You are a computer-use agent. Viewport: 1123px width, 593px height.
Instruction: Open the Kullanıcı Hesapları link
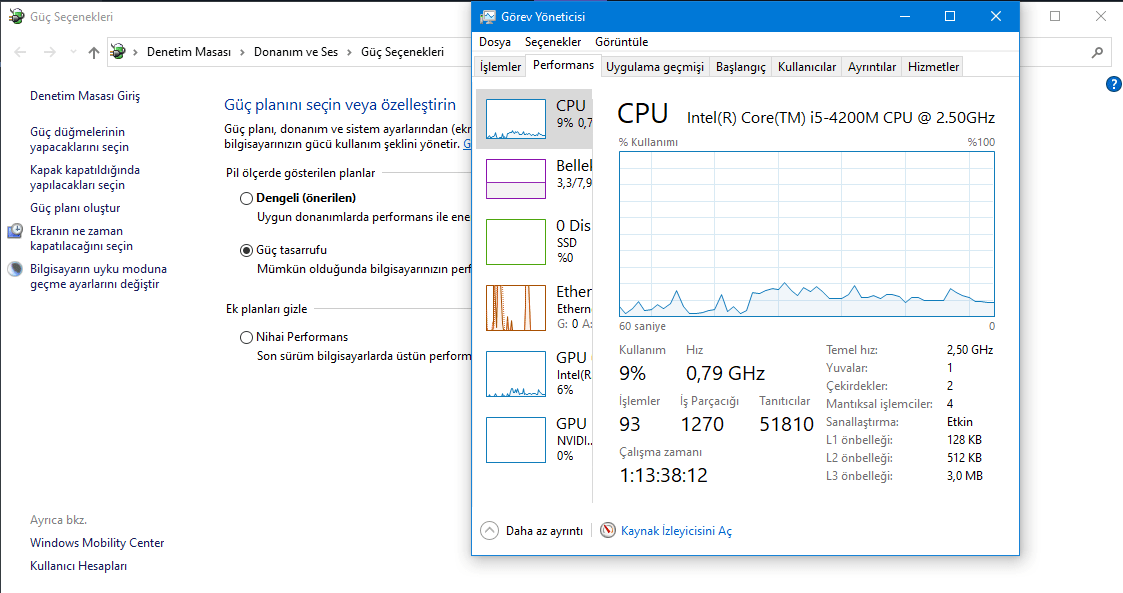click(78, 566)
